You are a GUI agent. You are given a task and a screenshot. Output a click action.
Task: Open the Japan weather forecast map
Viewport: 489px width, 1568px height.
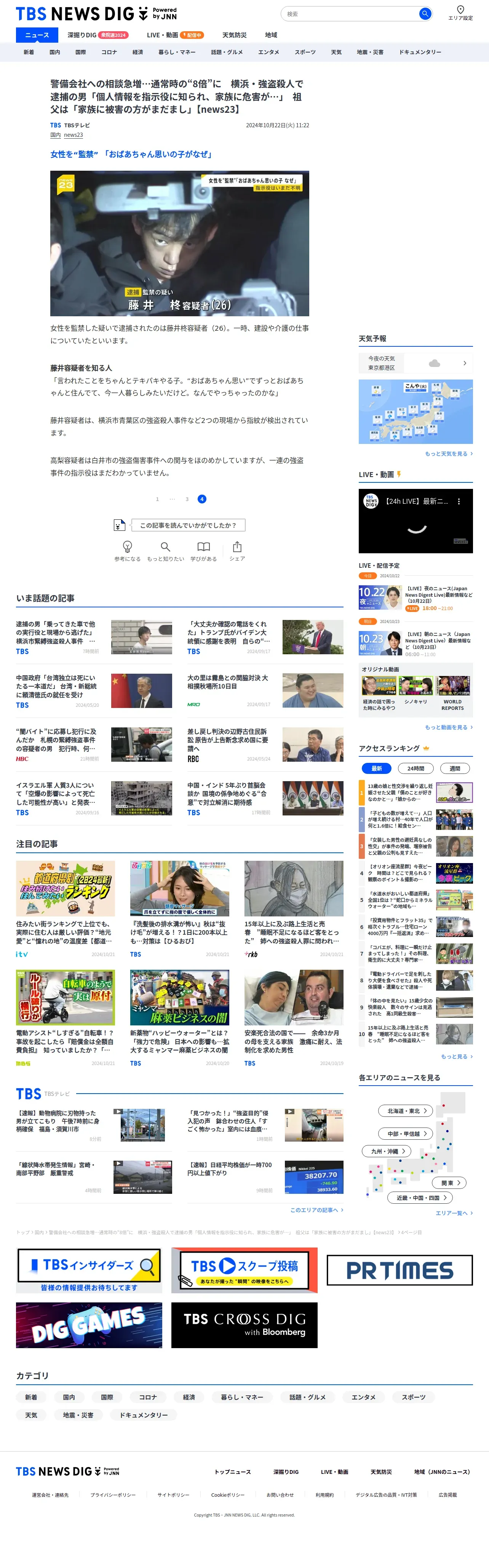(416, 412)
